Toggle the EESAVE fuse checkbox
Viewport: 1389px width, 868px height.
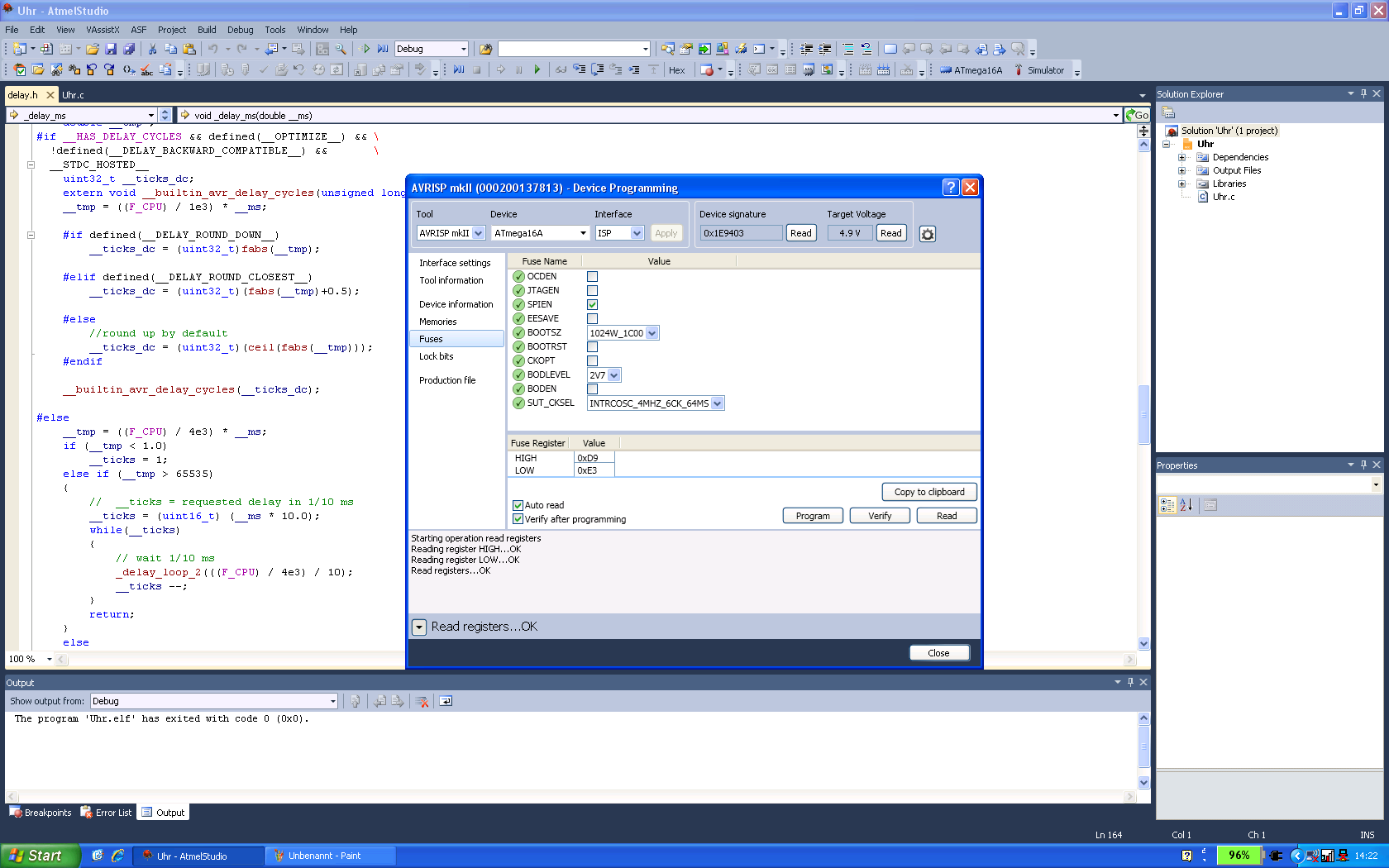pyautogui.click(x=592, y=319)
